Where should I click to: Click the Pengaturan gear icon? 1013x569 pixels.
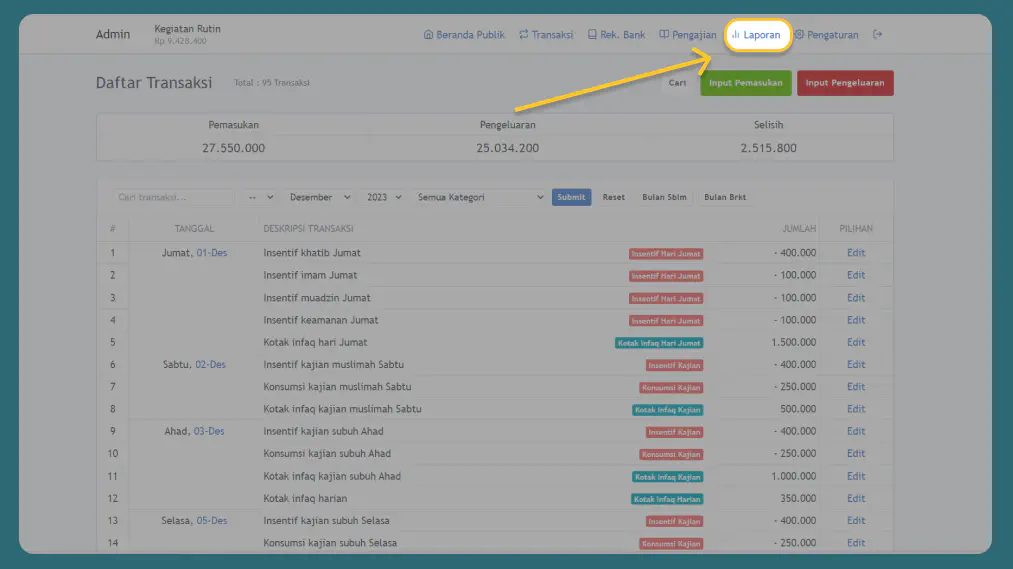click(x=800, y=35)
